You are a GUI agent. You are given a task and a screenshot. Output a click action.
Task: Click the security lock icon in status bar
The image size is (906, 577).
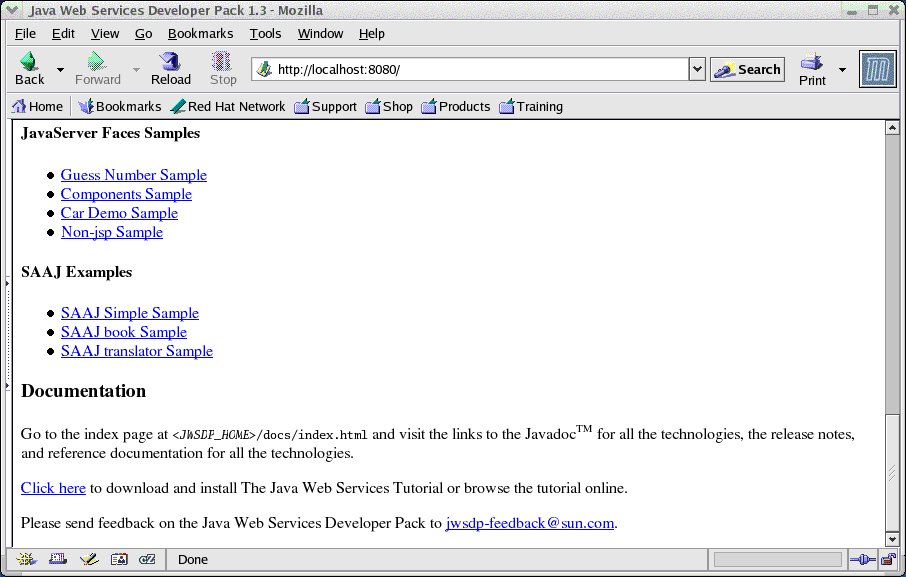pos(887,559)
